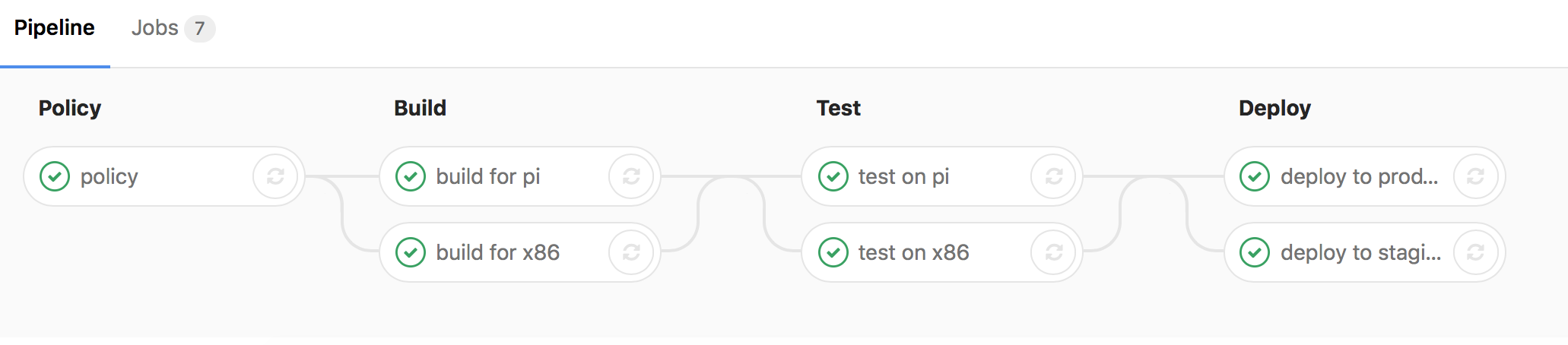The image size is (1568, 345).
Task: Retry the policy job
Action: point(275,176)
